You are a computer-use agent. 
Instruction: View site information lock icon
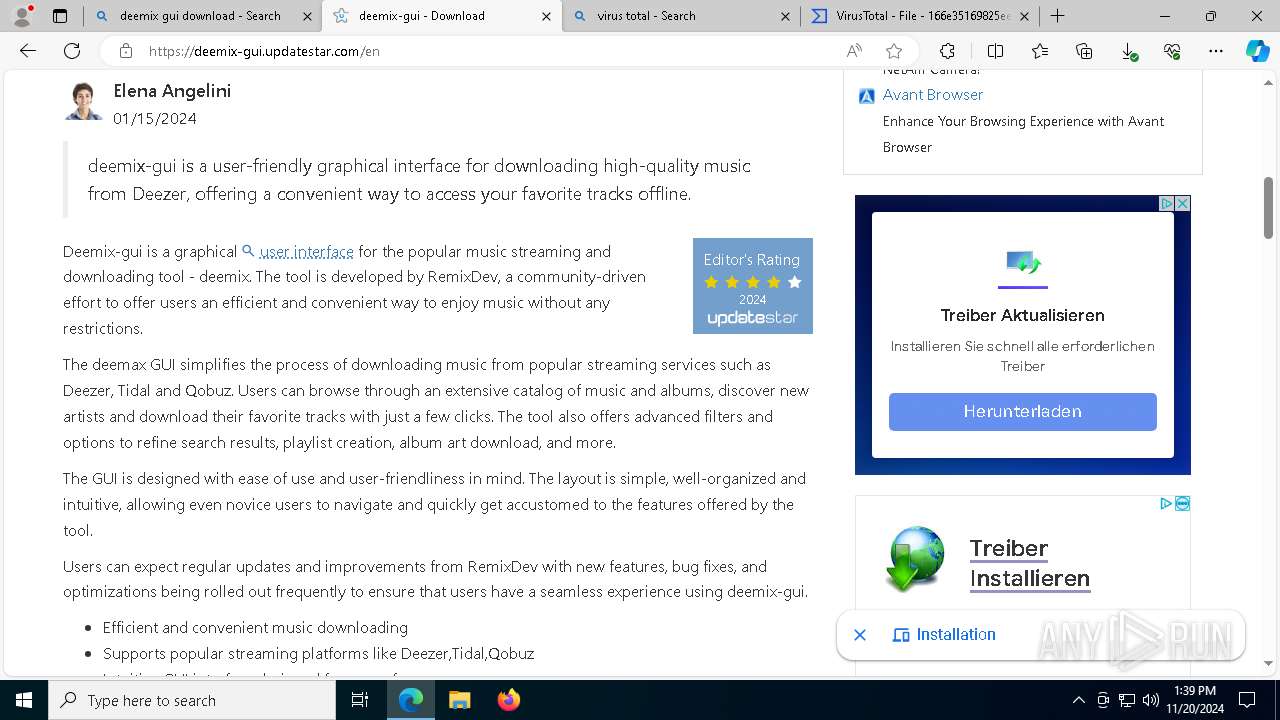coord(125,51)
